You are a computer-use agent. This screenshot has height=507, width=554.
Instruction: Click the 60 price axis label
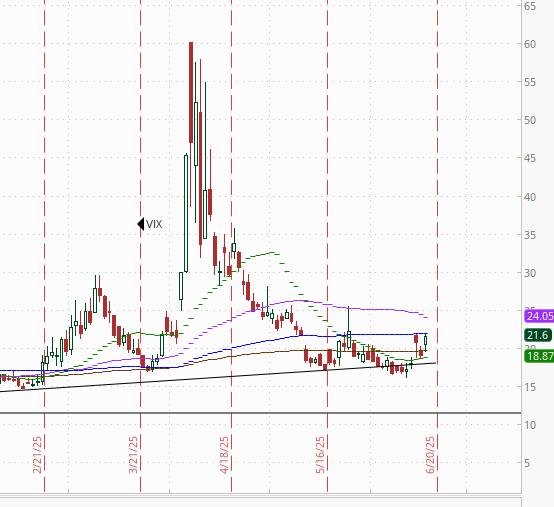(530, 44)
